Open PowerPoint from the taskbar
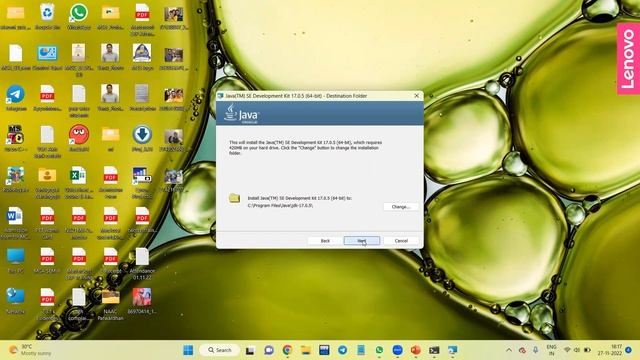Screen dimensions: 640x360 click(416, 350)
